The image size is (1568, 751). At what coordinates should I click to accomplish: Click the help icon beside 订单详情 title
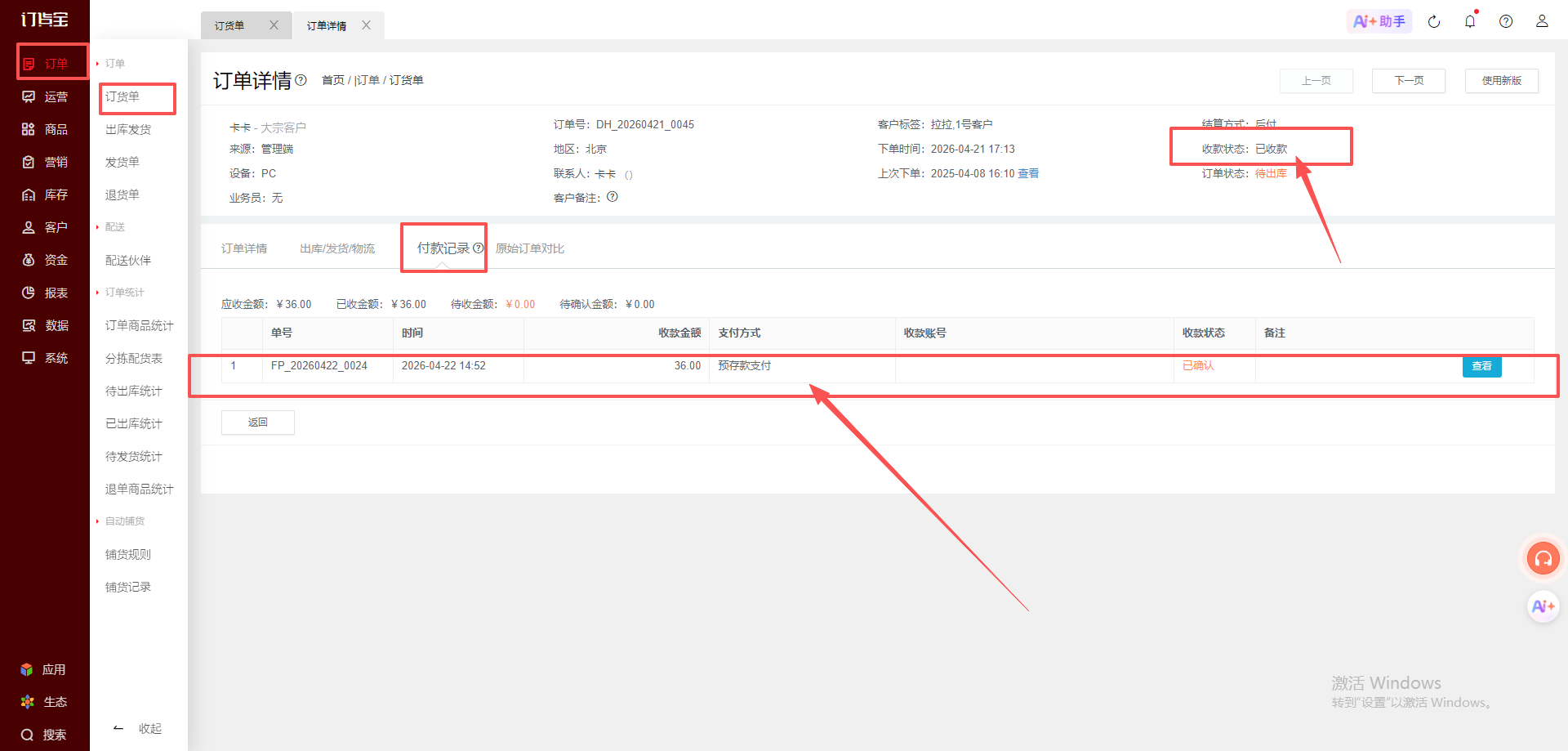[x=301, y=80]
